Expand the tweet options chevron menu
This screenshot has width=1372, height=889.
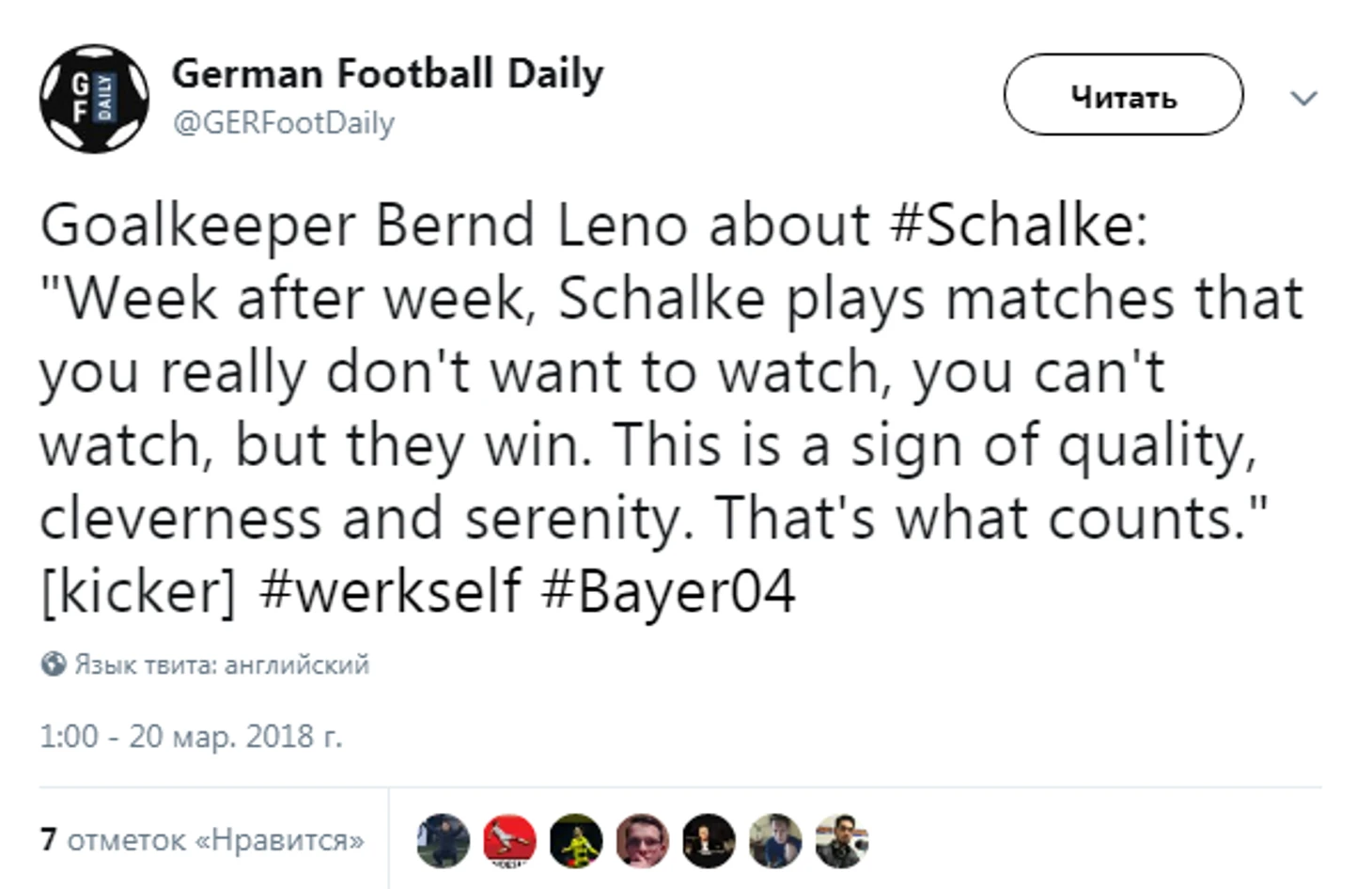point(1303,98)
